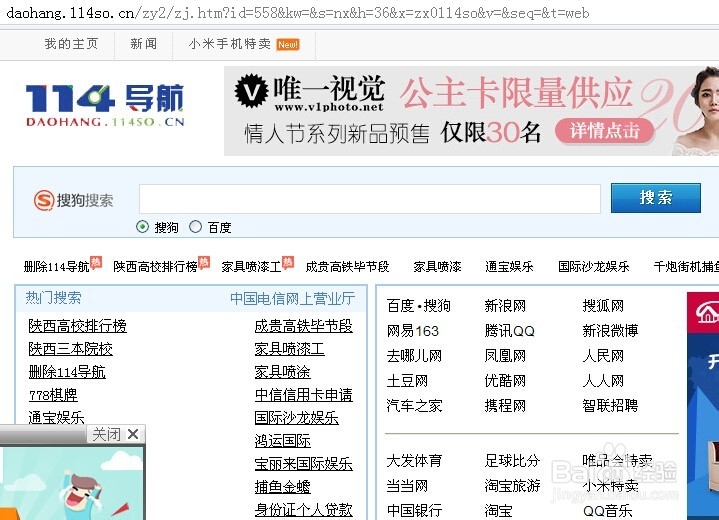The width and height of the screenshot is (719, 520).
Task: Click the popup ad cartoon thumbnail
Action: [72, 483]
